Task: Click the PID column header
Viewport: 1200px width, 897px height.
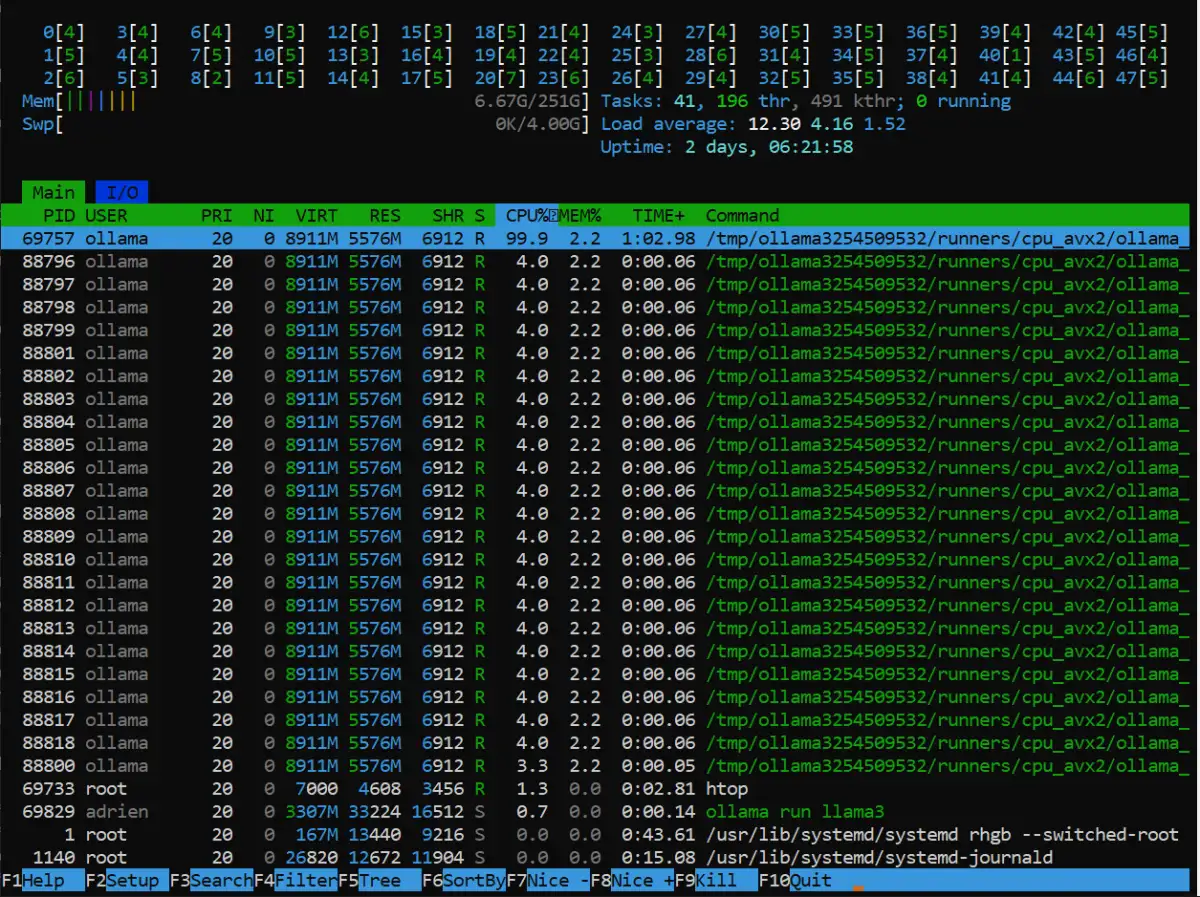Action: pos(59,215)
